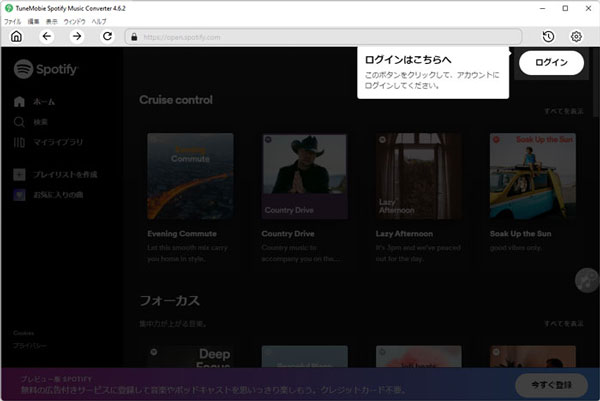Go forward with the right arrow button

click(x=77, y=36)
